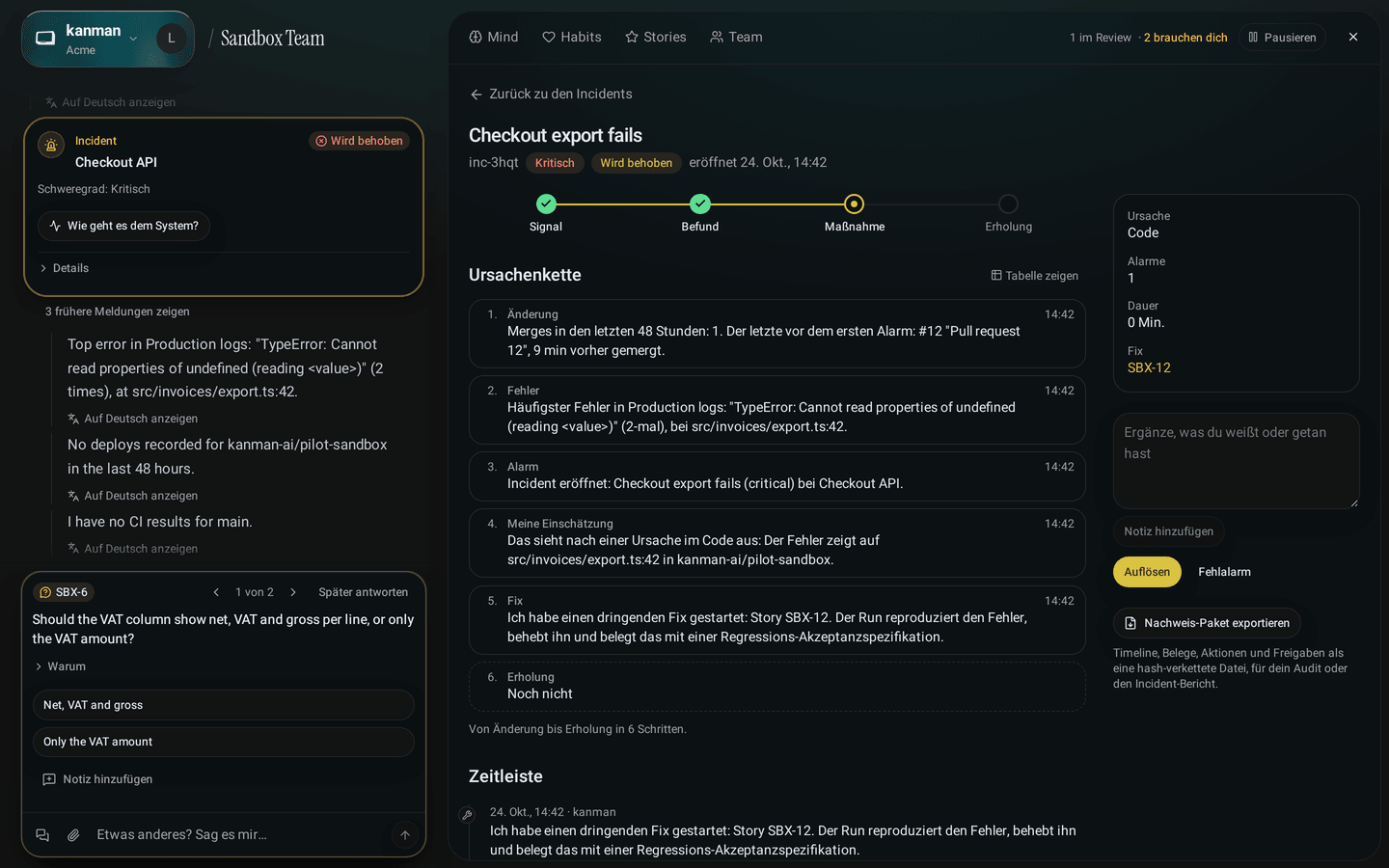The image size is (1389, 868).
Task: Click the wrench icon in Zeitleiste
Action: click(x=467, y=815)
